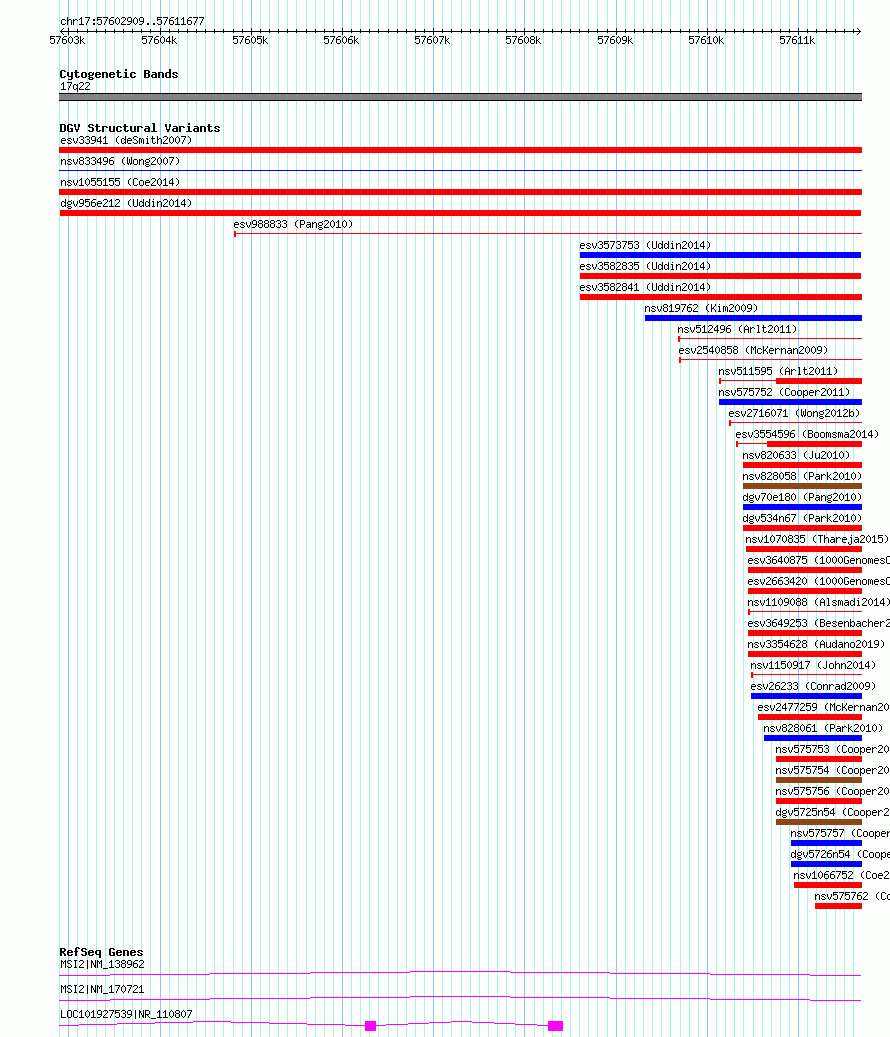Select dgv534n67 (Park2010) label
This screenshot has height=1037, width=890.
tap(802, 518)
